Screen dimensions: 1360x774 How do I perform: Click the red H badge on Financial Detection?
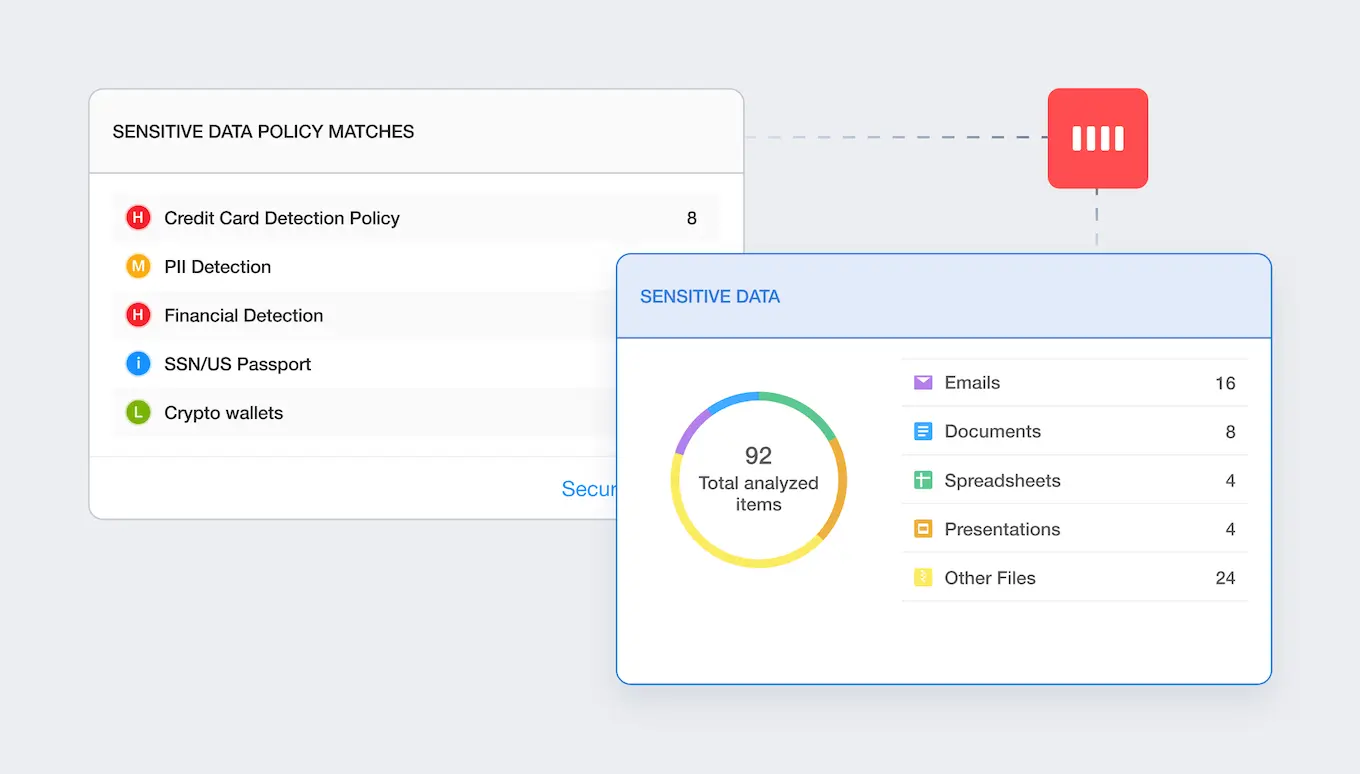(x=138, y=315)
